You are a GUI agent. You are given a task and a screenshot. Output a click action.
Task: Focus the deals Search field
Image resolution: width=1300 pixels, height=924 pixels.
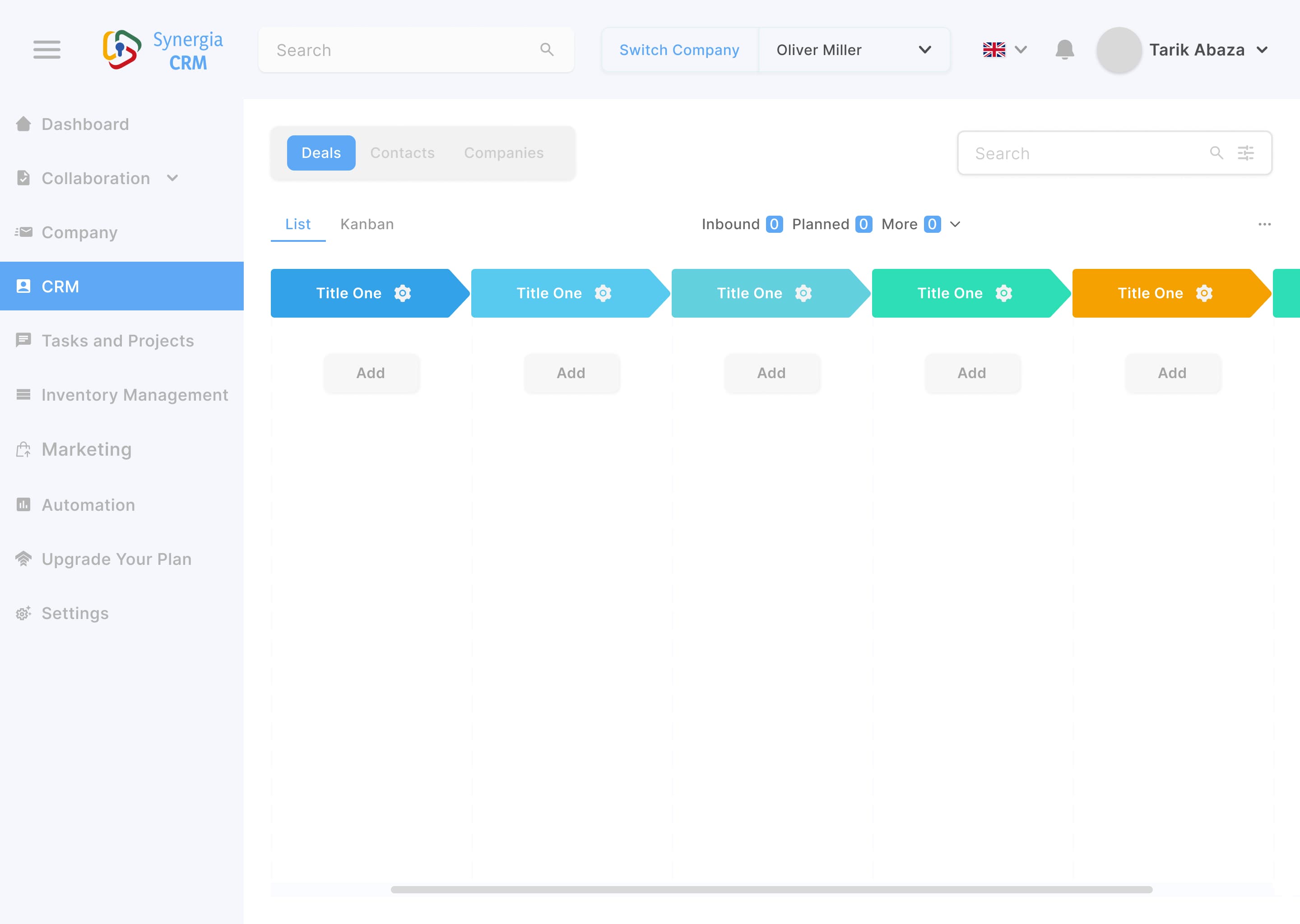click(x=1114, y=152)
